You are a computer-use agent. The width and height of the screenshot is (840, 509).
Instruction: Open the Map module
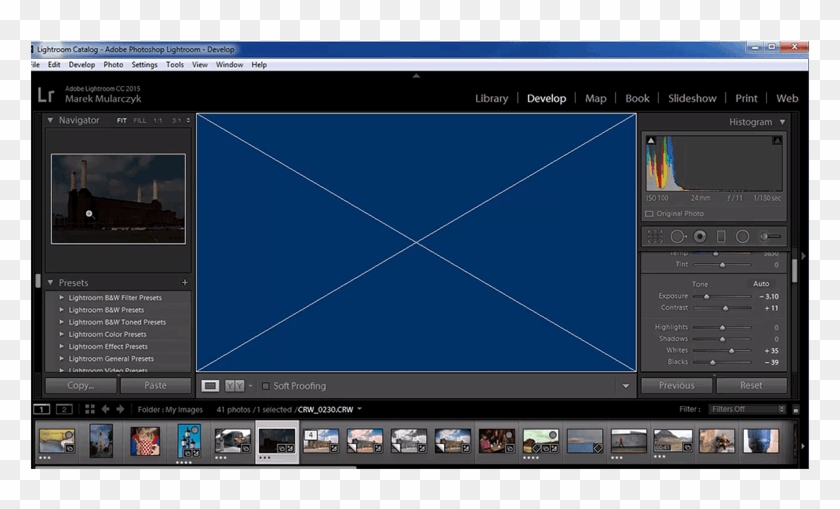595,99
